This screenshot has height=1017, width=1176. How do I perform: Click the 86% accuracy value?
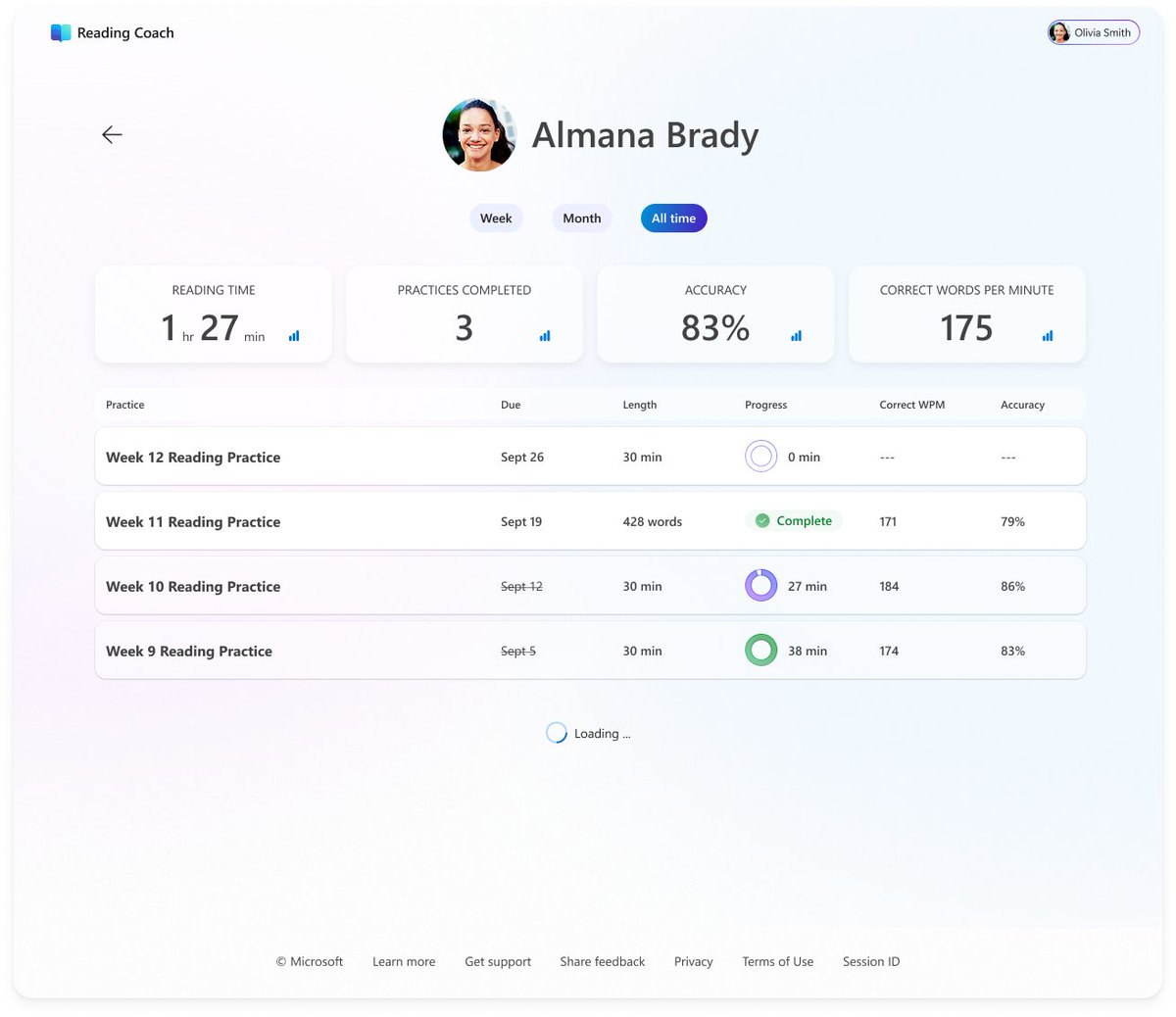1013,586
